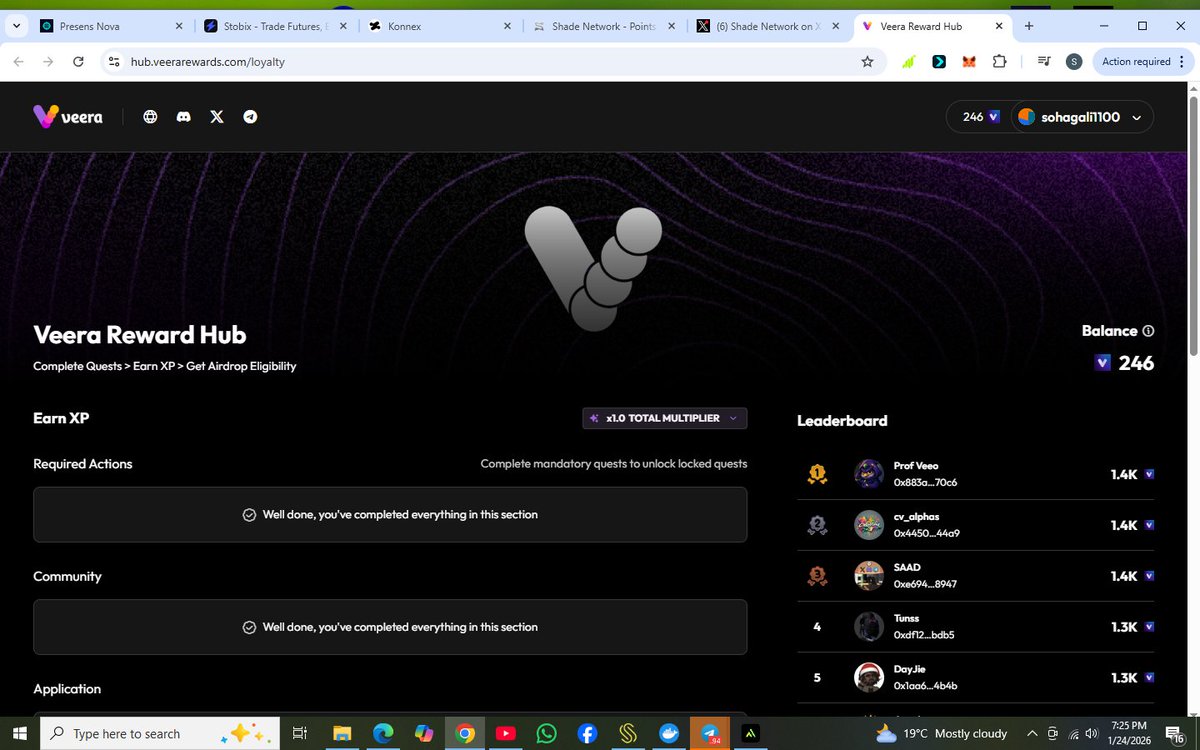Click cv_alphas leaderboard entry
This screenshot has width=1200, height=750.
pos(976,525)
